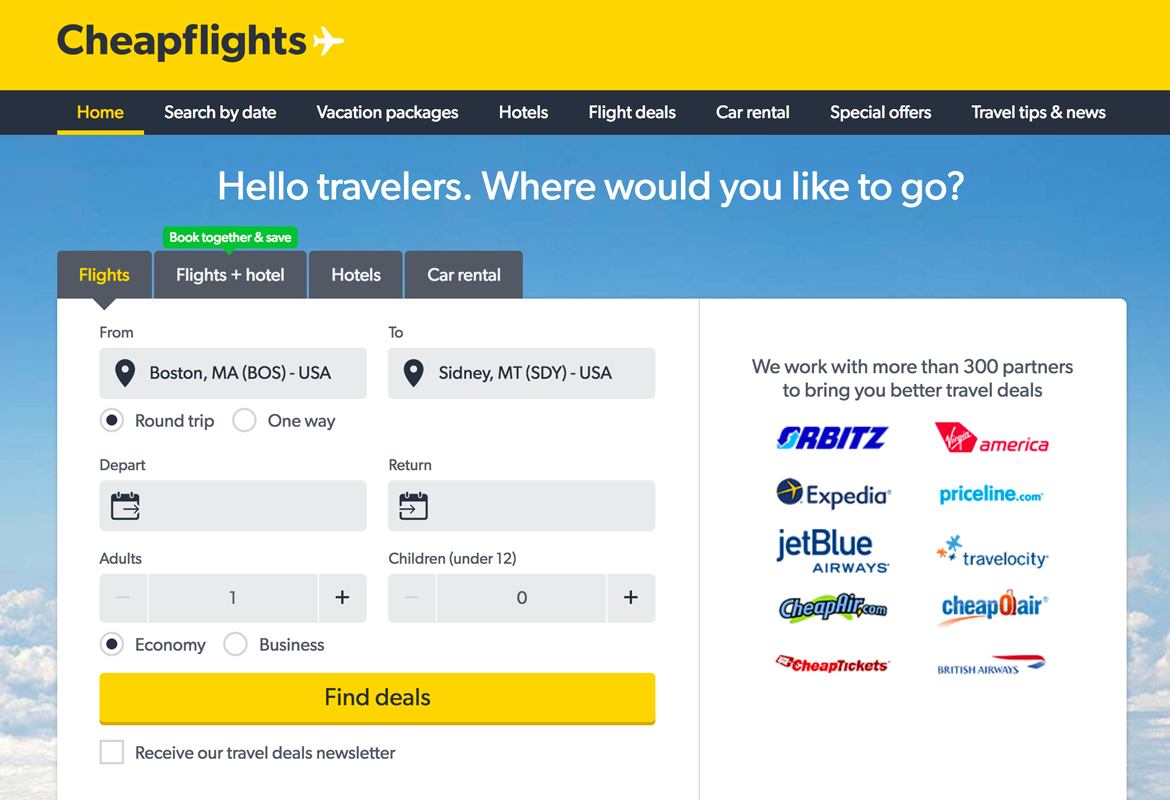Screen dimensions: 1170x800
Task: Open the Return calendar icon
Action: pos(413,506)
